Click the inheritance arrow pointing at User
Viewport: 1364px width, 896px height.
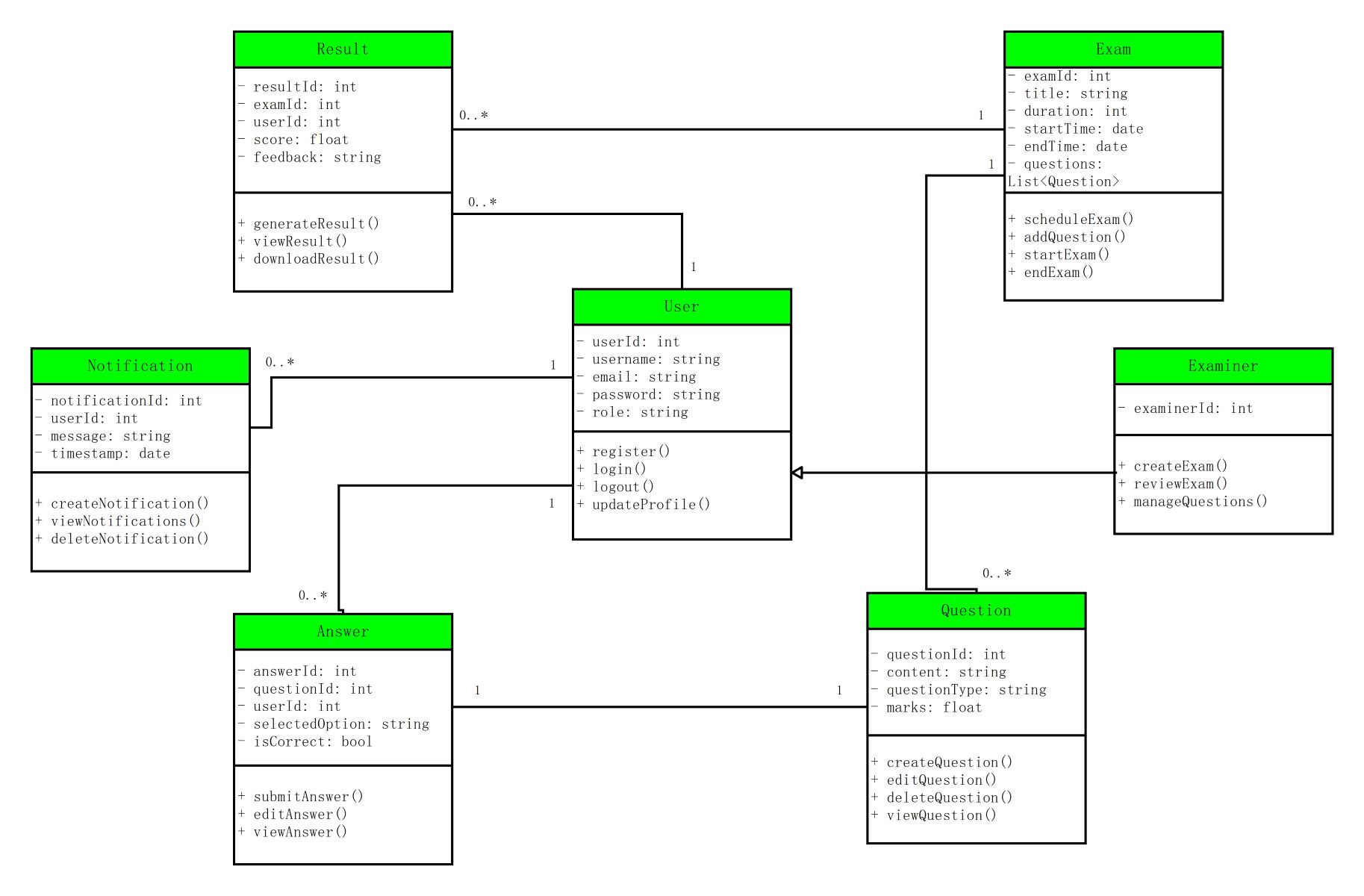(799, 472)
